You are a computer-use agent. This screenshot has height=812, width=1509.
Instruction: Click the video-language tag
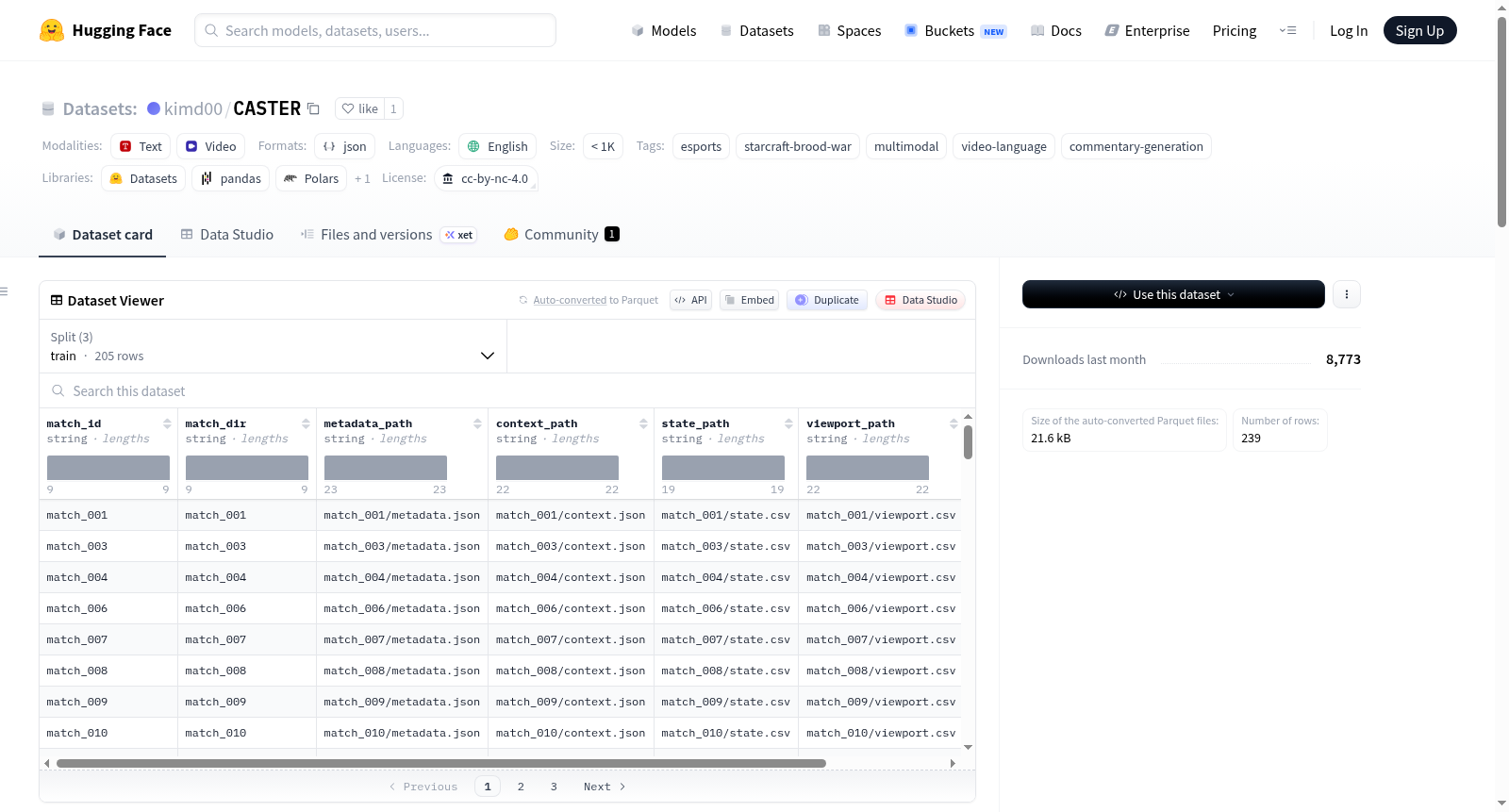[1003, 146]
